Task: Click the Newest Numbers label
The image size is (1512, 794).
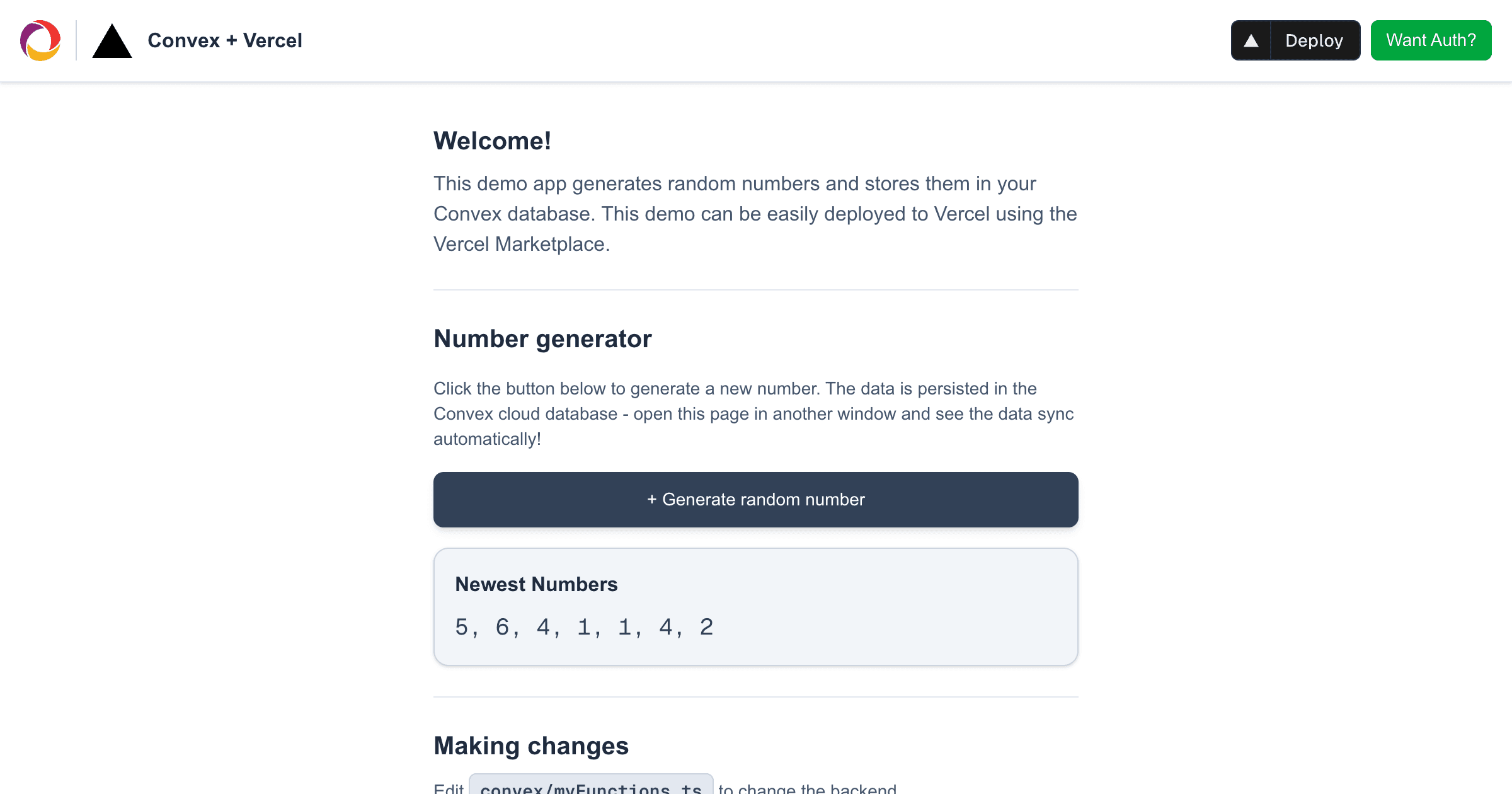Action: pos(535,584)
